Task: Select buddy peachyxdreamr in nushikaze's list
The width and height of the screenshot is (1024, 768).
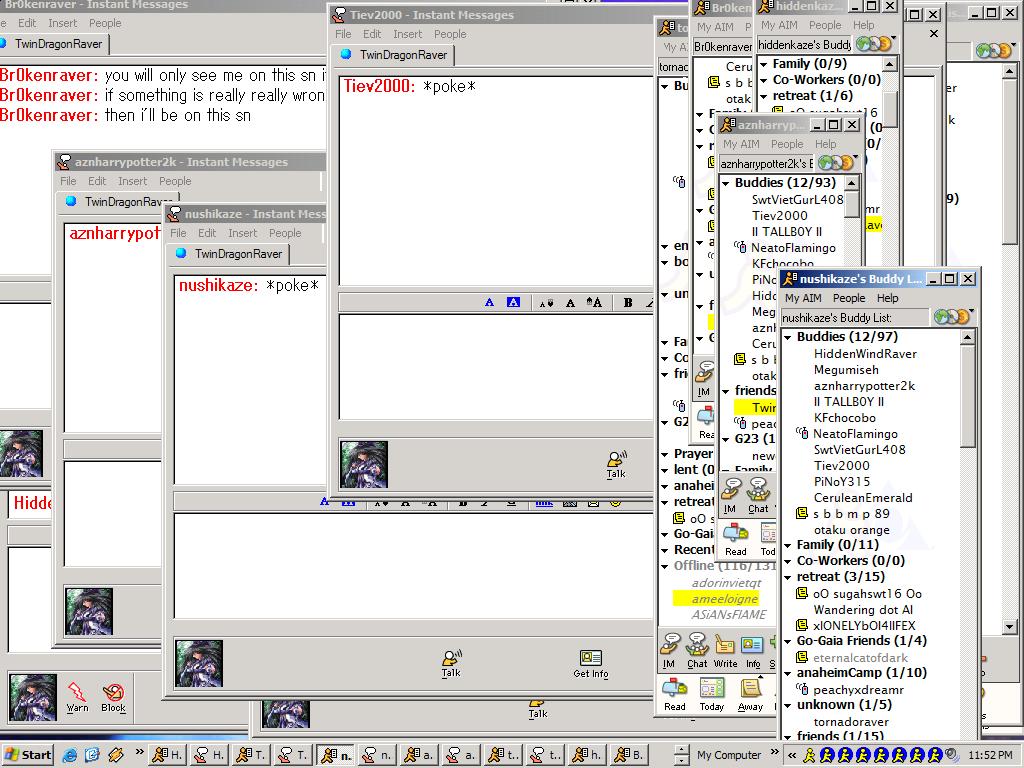Action: 858,690
